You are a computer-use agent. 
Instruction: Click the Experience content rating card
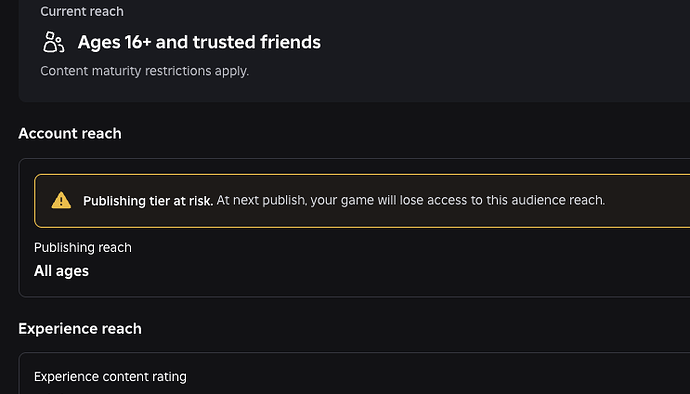354,373
